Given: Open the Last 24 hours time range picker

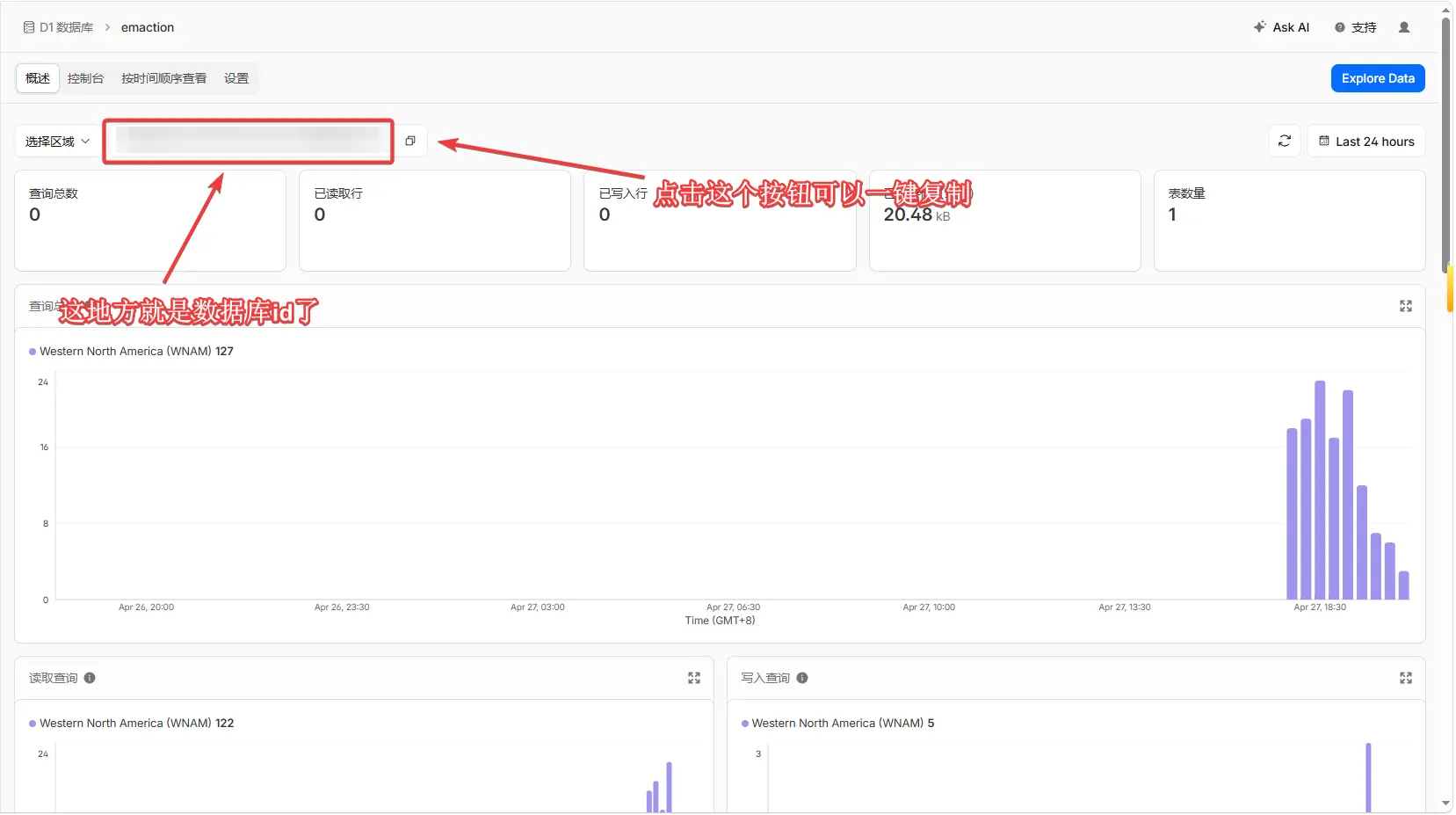Looking at the screenshot, I should coord(1365,141).
